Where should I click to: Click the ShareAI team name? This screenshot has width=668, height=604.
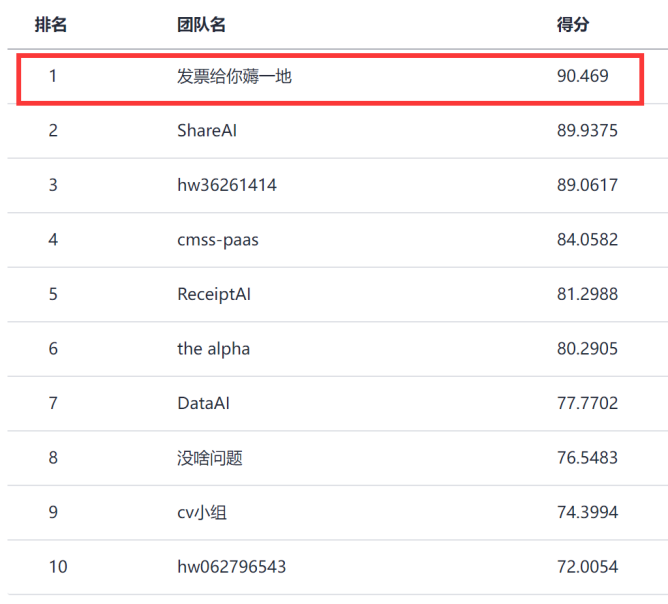[x=207, y=130]
